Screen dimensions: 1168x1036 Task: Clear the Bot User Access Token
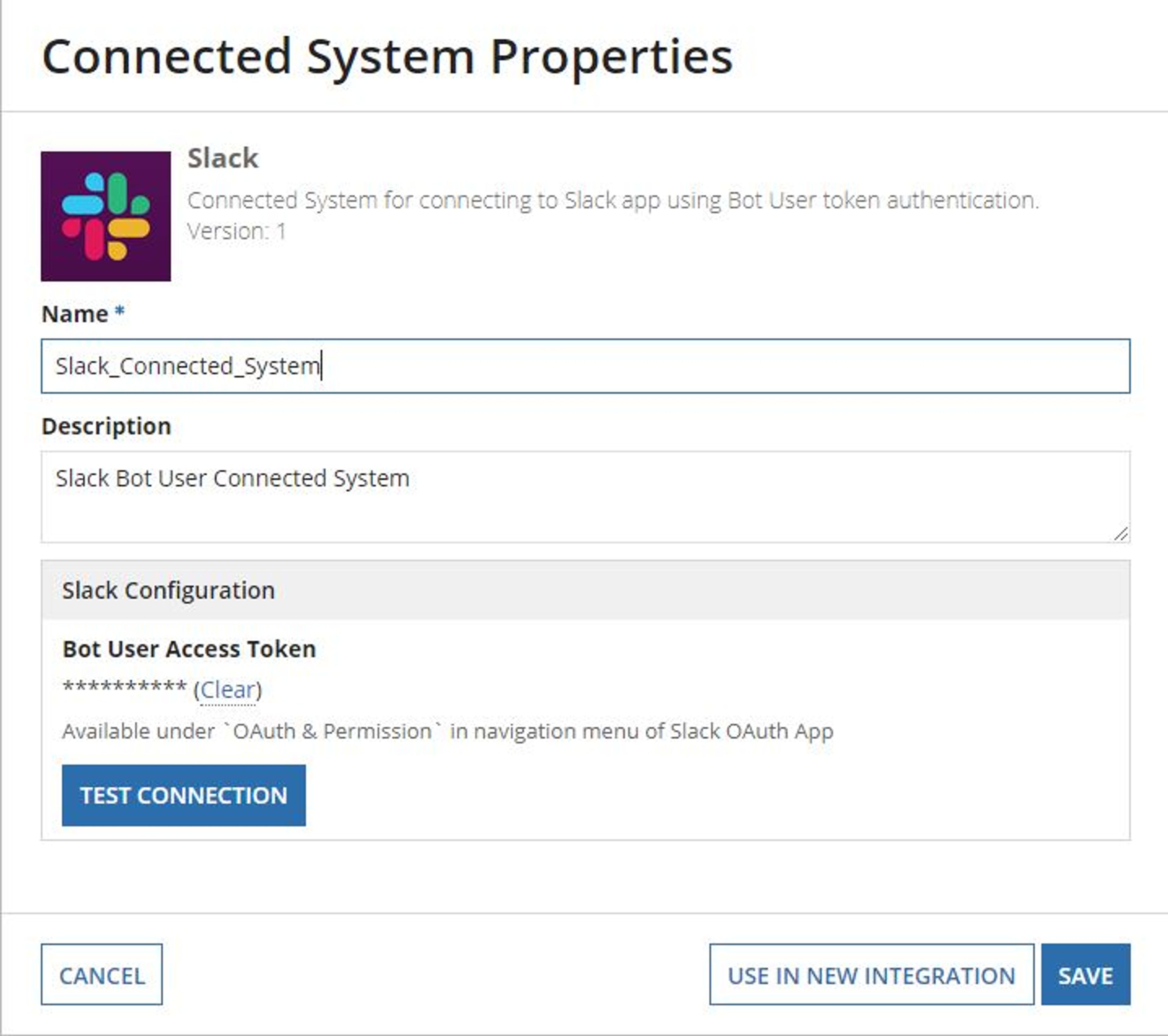[228, 690]
